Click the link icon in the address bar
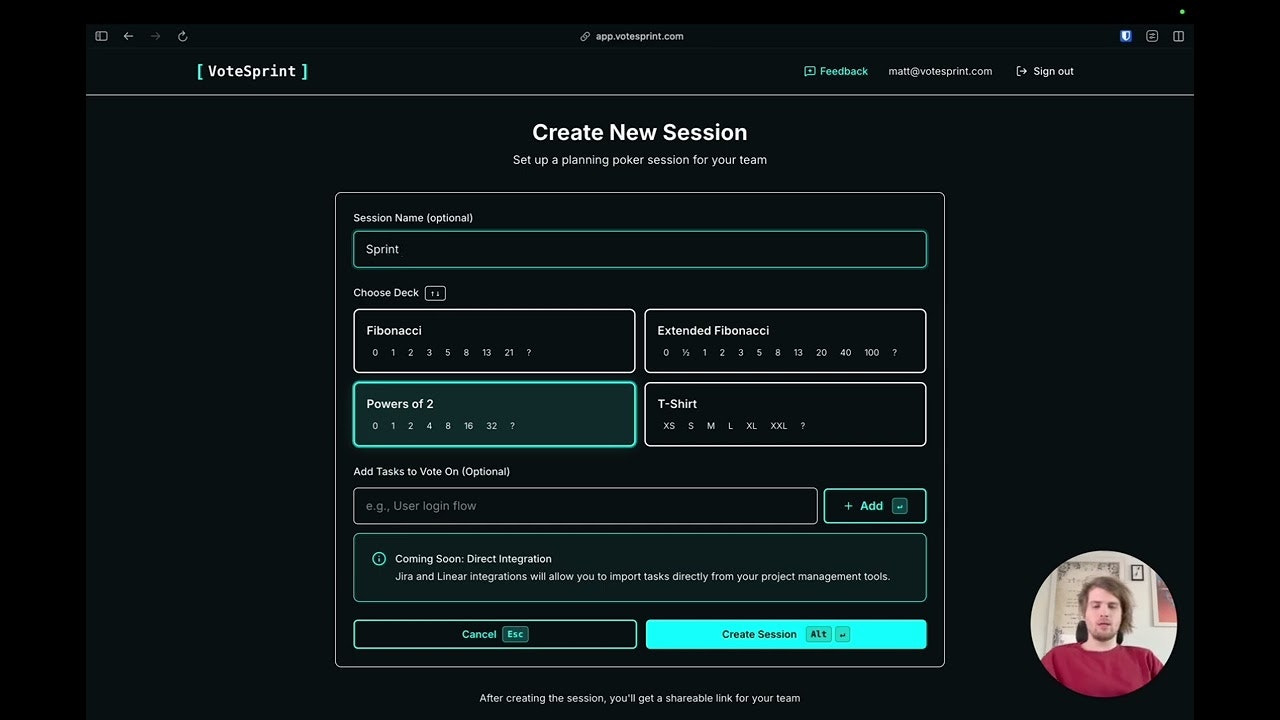This screenshot has width=1280, height=720. pos(584,36)
